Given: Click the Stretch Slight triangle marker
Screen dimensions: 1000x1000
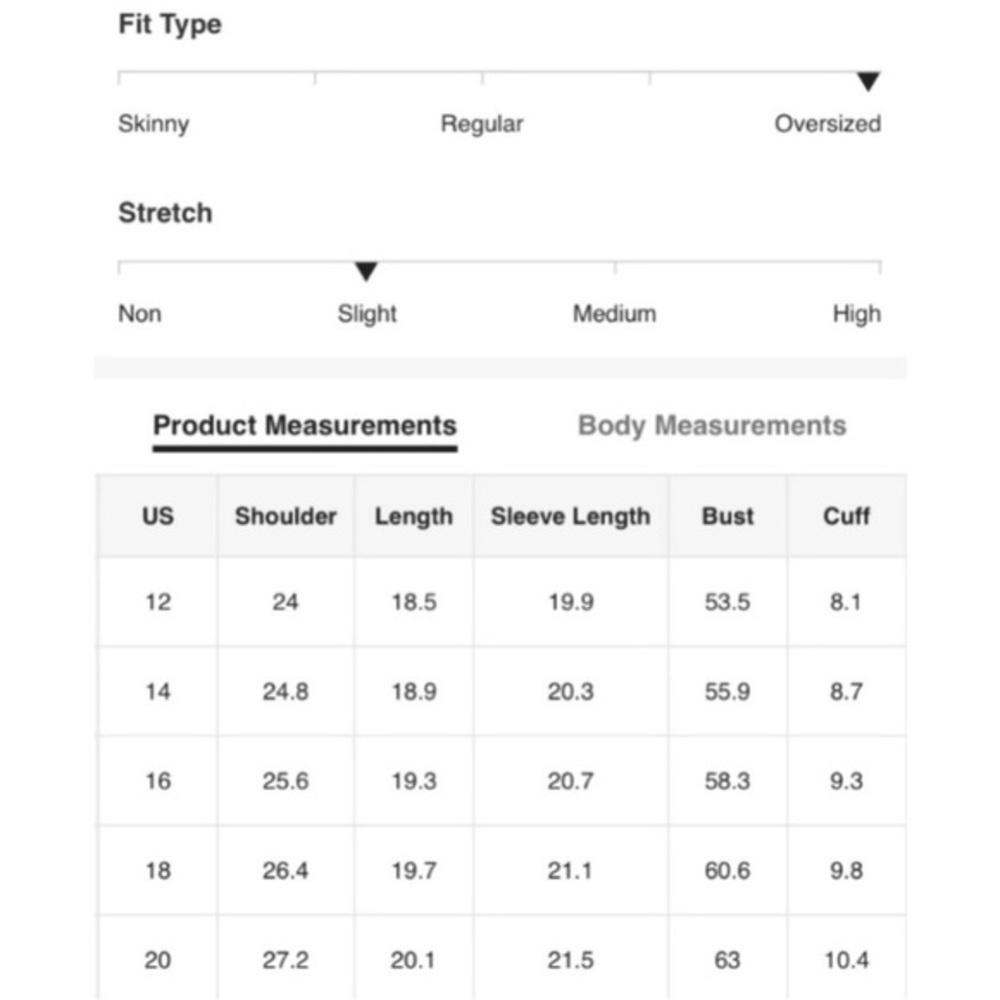Looking at the screenshot, I should pyautogui.click(x=366, y=272).
